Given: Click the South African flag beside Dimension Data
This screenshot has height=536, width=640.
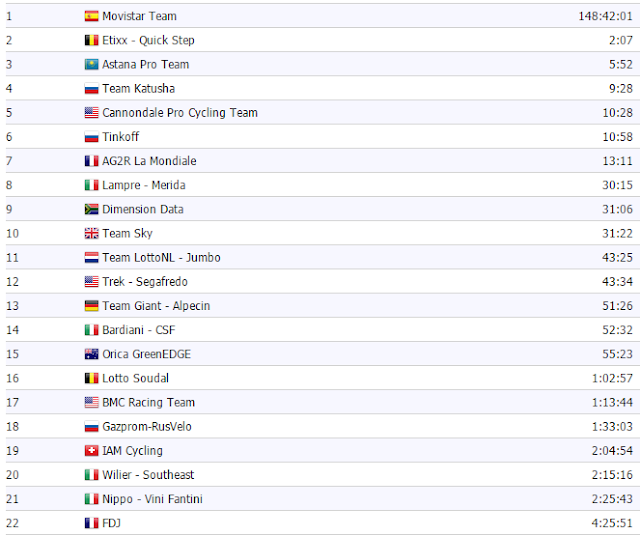Looking at the screenshot, I should pos(91,209).
